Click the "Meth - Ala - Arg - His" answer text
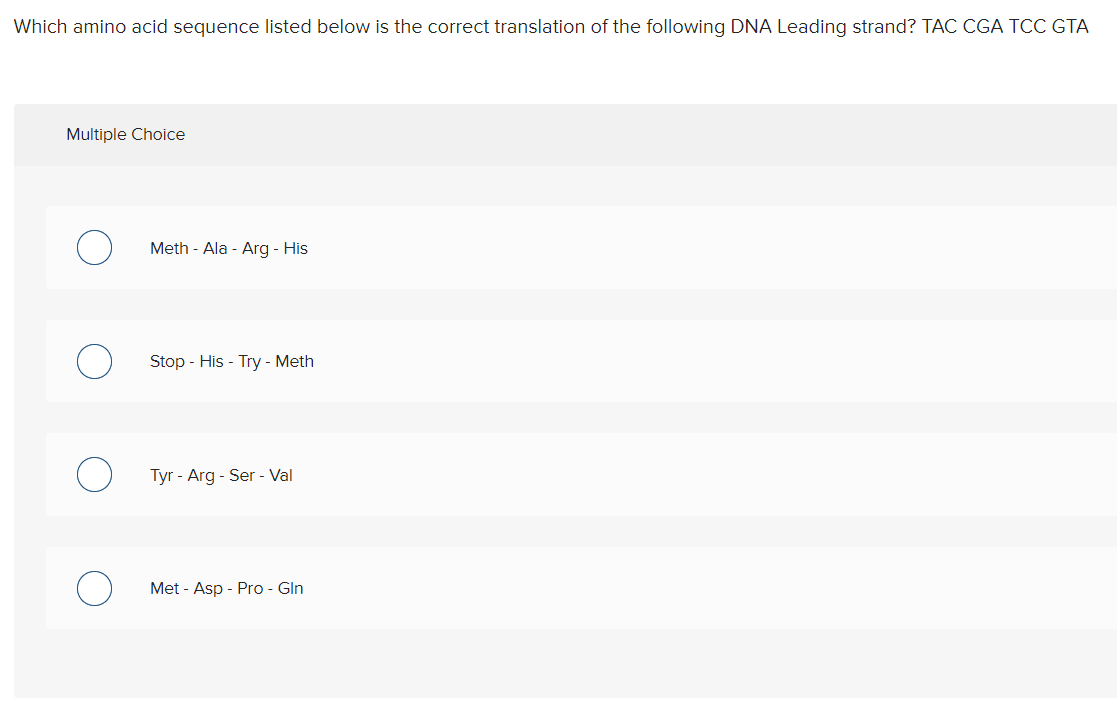This screenshot has height=717, width=1117. [229, 248]
